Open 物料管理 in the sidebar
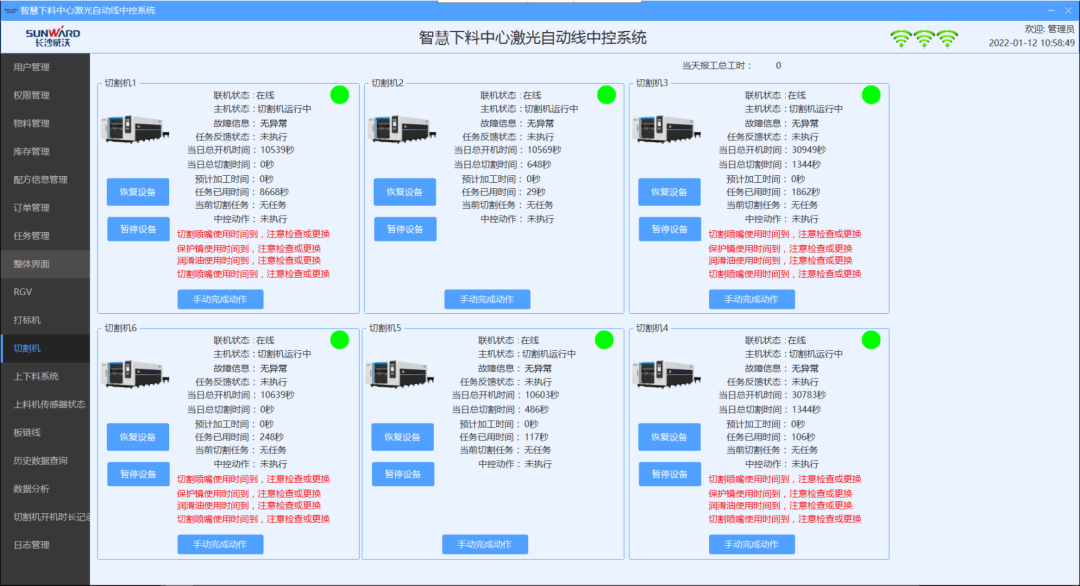Screen dimensions: 1080x586 (45, 123)
